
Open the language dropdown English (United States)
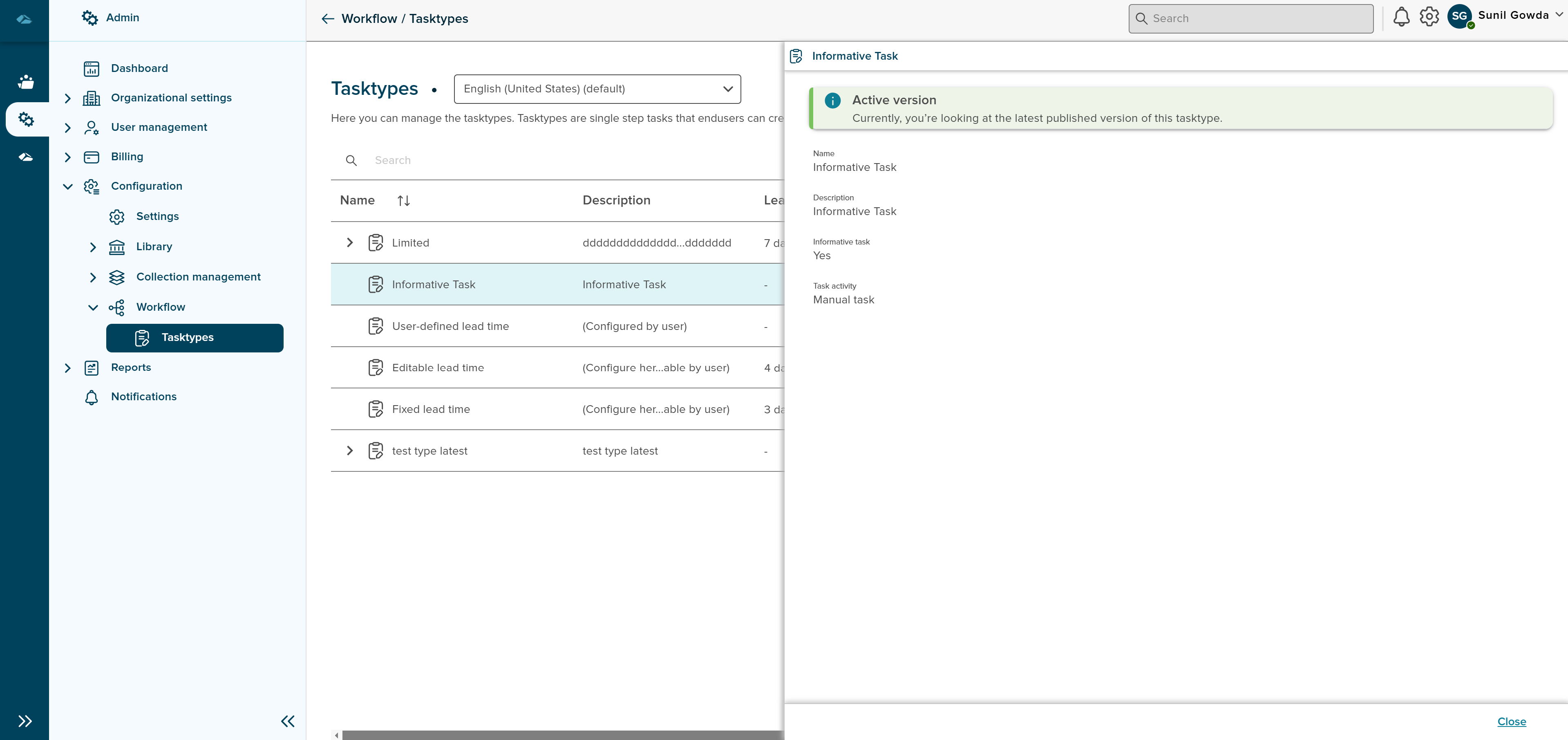597,89
